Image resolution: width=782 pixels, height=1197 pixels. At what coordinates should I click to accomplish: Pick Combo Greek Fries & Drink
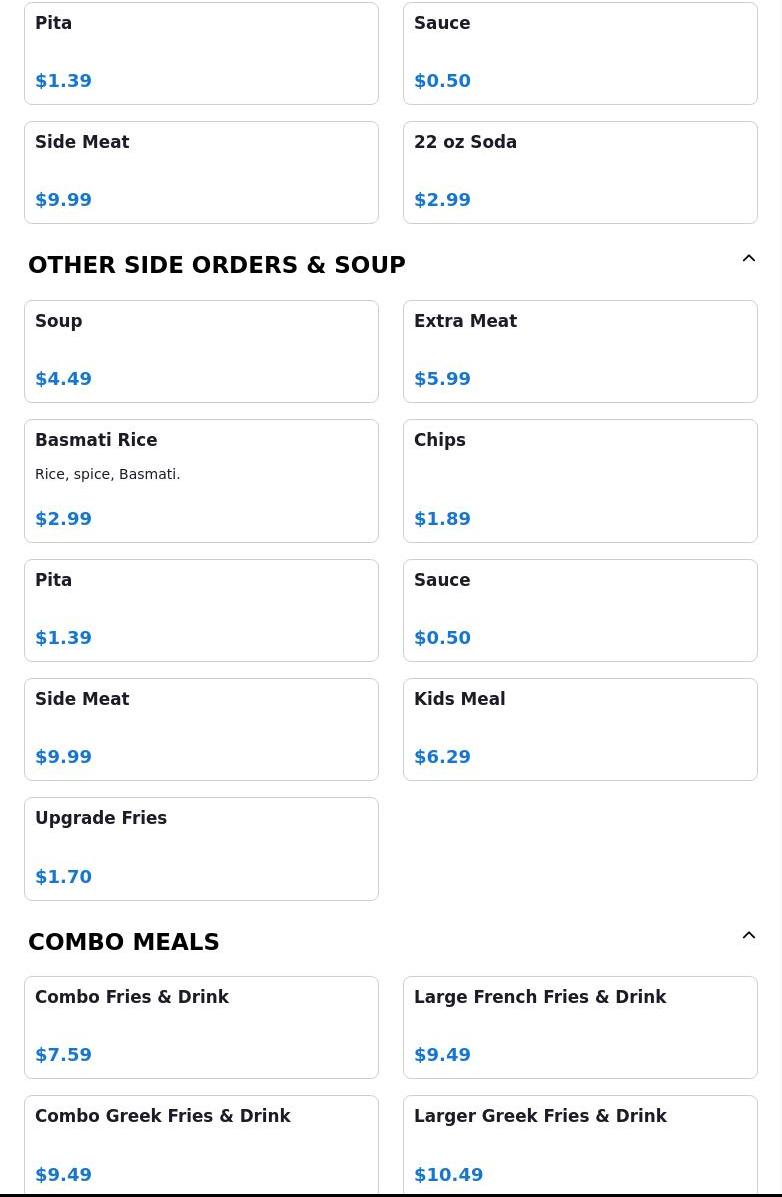(x=202, y=1145)
